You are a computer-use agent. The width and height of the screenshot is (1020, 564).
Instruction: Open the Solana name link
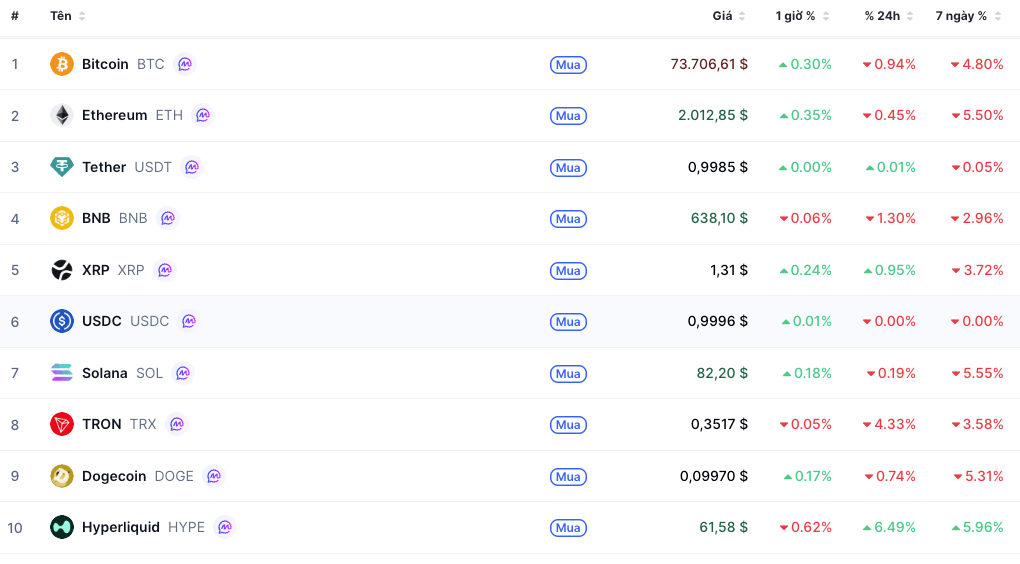tap(105, 373)
